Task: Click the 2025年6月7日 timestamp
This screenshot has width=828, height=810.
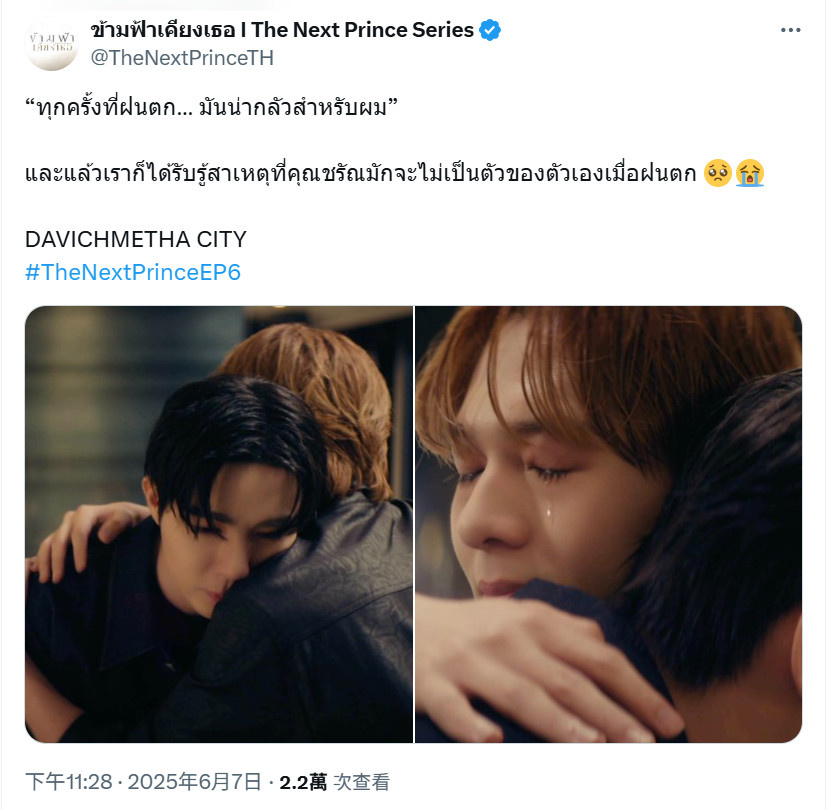Action: (x=194, y=782)
